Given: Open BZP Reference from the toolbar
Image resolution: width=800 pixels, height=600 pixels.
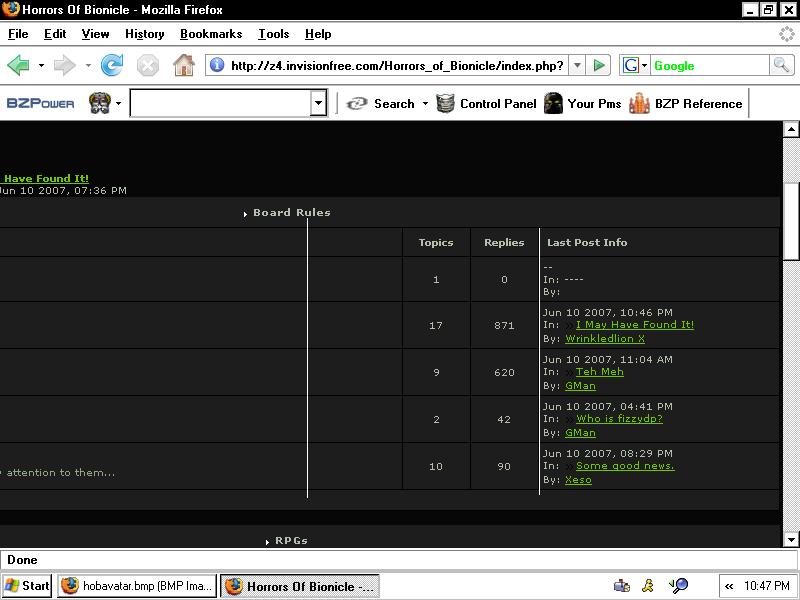Looking at the screenshot, I should [x=686, y=104].
